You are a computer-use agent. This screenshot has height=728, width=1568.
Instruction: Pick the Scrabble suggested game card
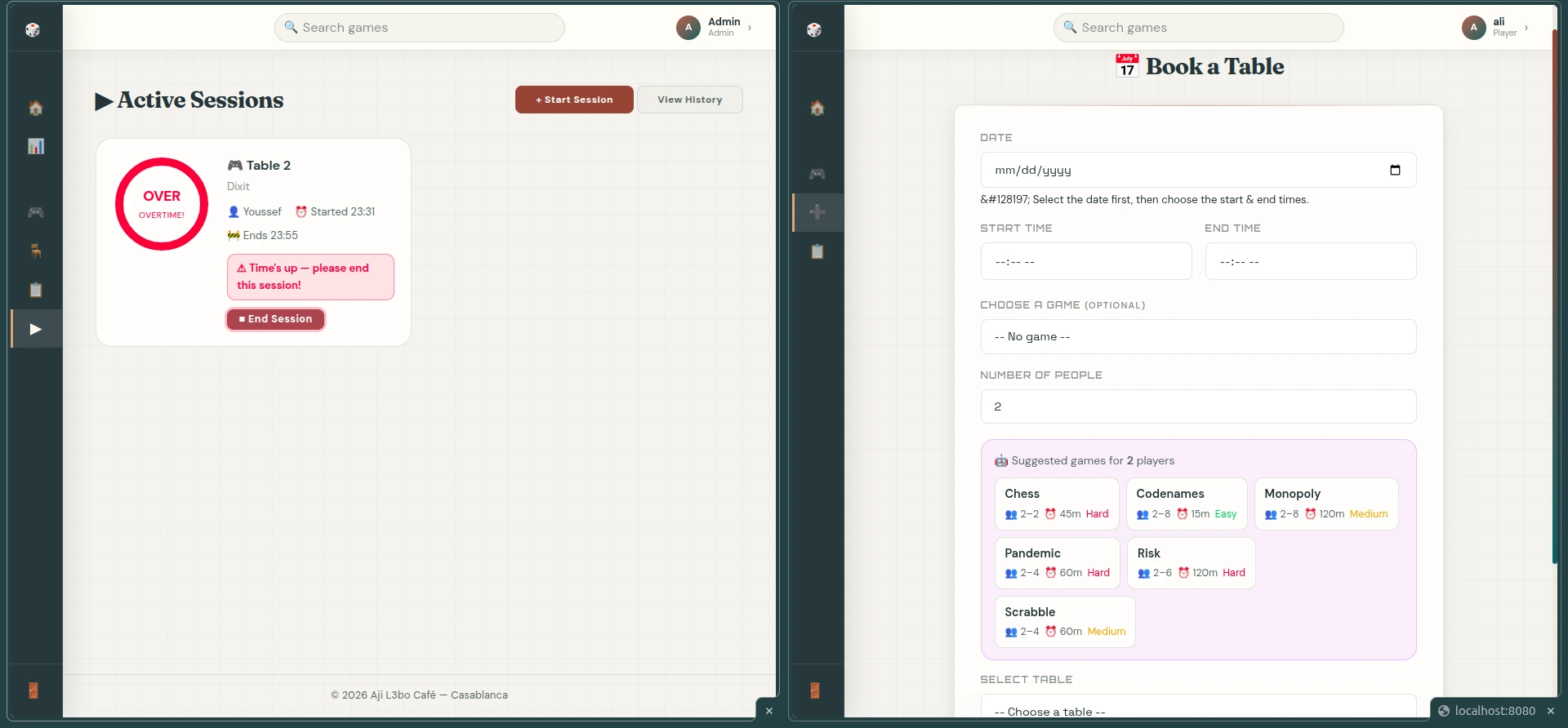point(1065,621)
